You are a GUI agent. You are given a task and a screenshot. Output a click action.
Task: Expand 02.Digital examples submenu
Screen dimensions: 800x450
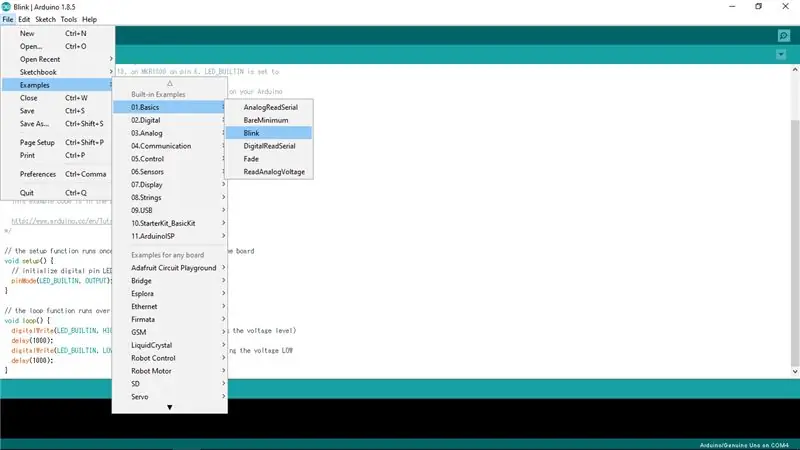click(169, 120)
